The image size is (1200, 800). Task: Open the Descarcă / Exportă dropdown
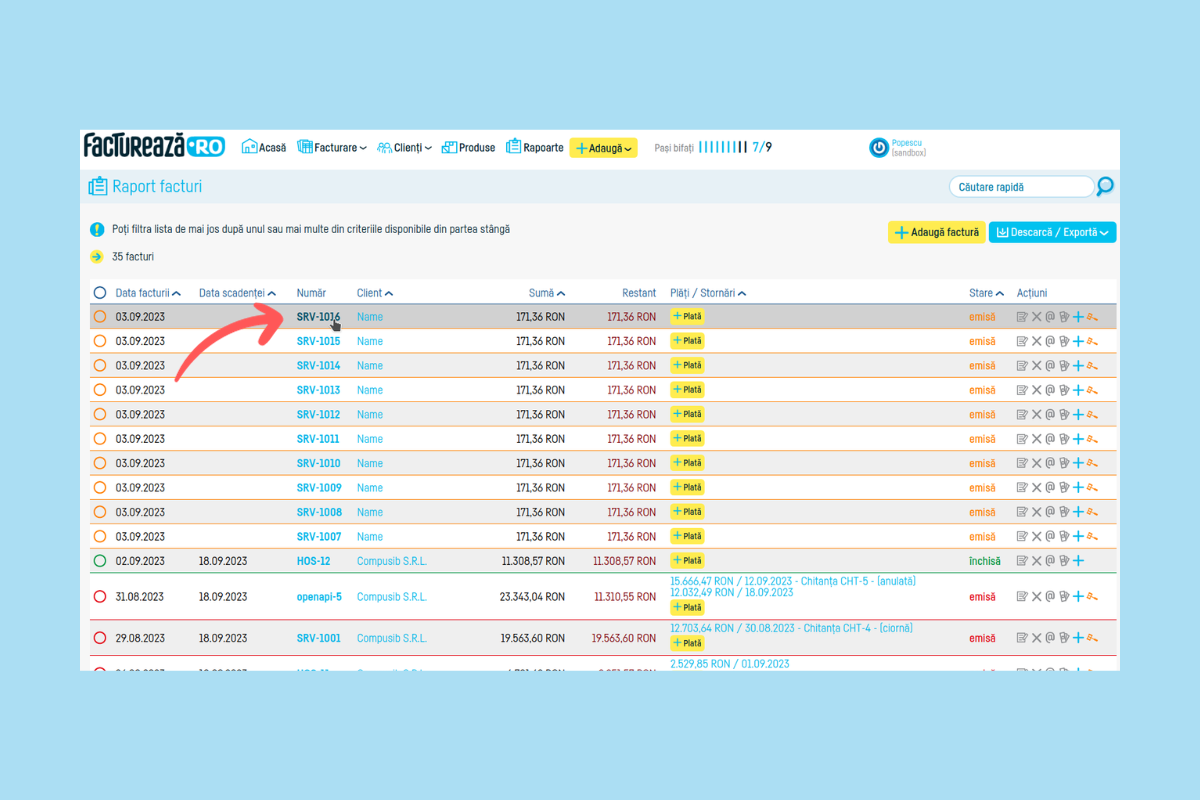coord(1052,232)
